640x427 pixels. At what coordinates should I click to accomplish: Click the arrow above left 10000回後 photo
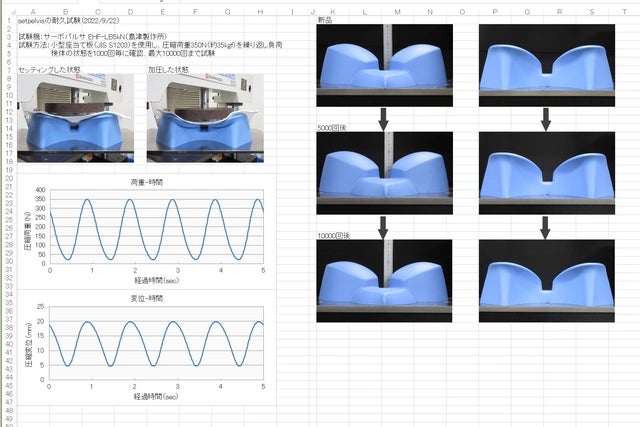383,227
